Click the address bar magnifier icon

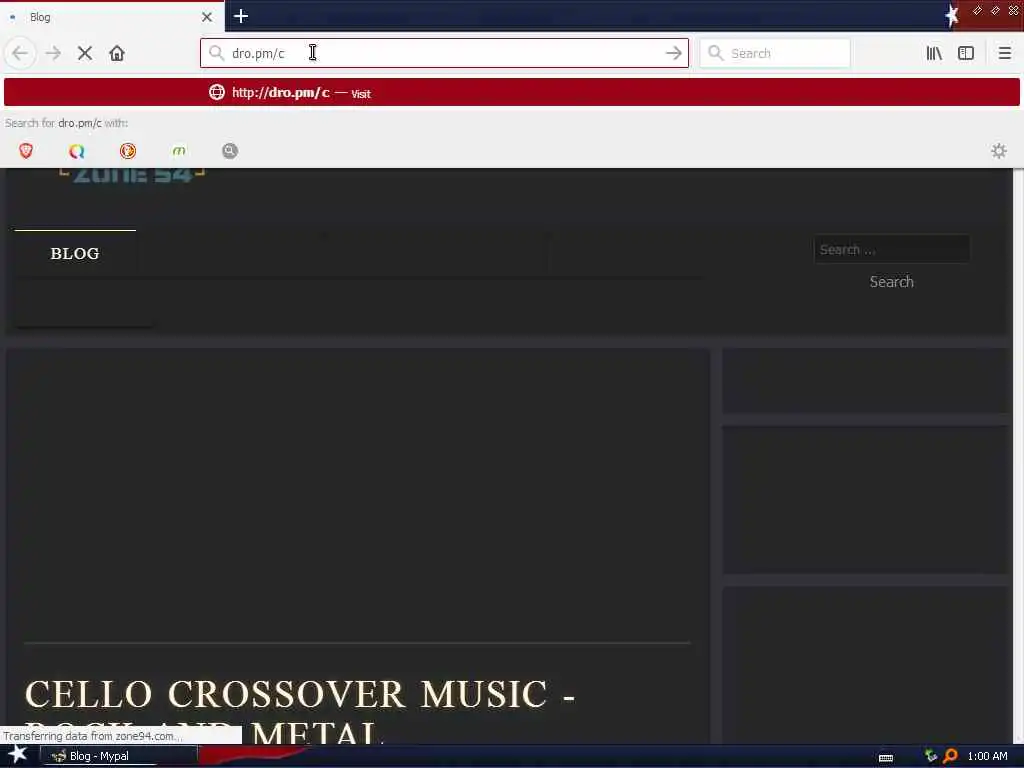point(216,53)
